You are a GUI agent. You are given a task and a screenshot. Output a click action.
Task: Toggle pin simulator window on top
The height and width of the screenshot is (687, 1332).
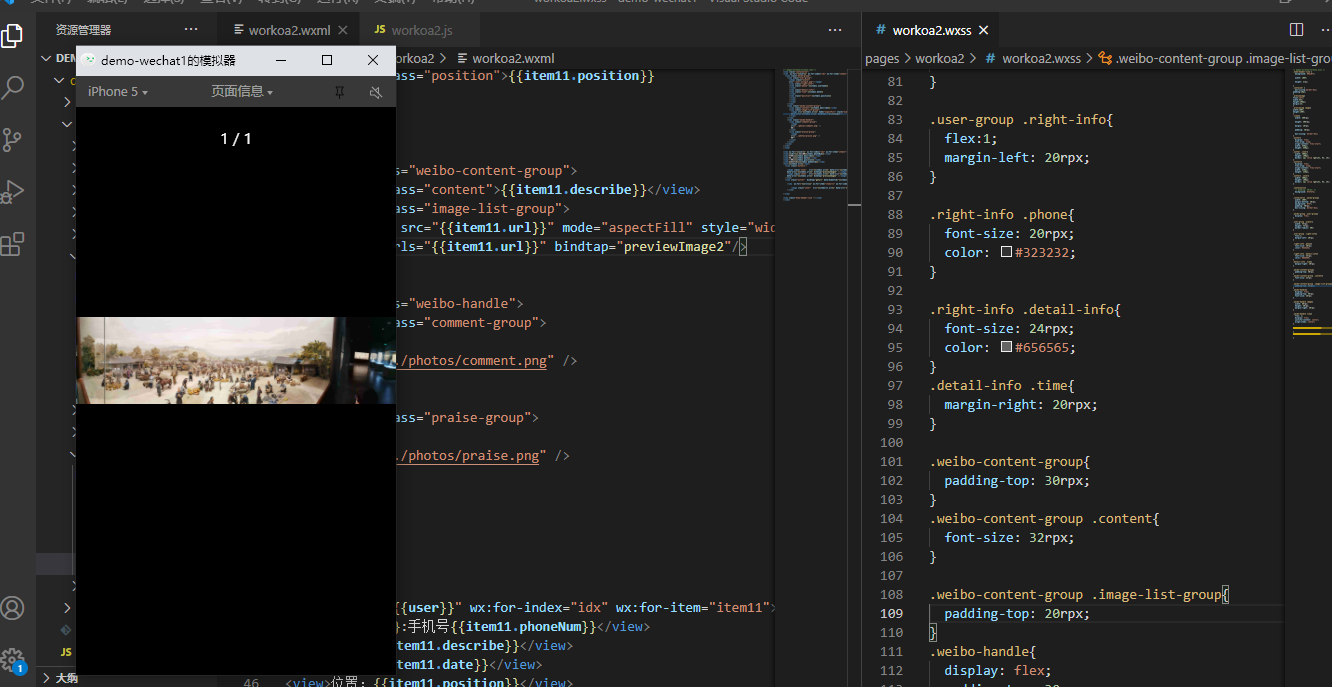coord(339,92)
